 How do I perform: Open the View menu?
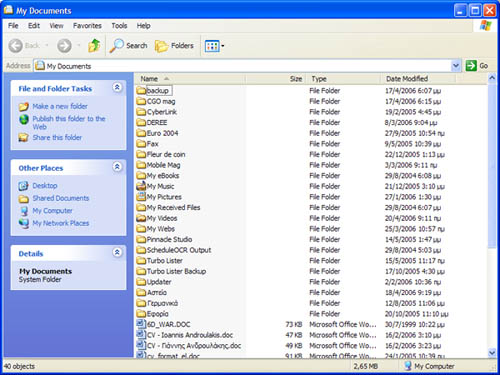[56, 26]
